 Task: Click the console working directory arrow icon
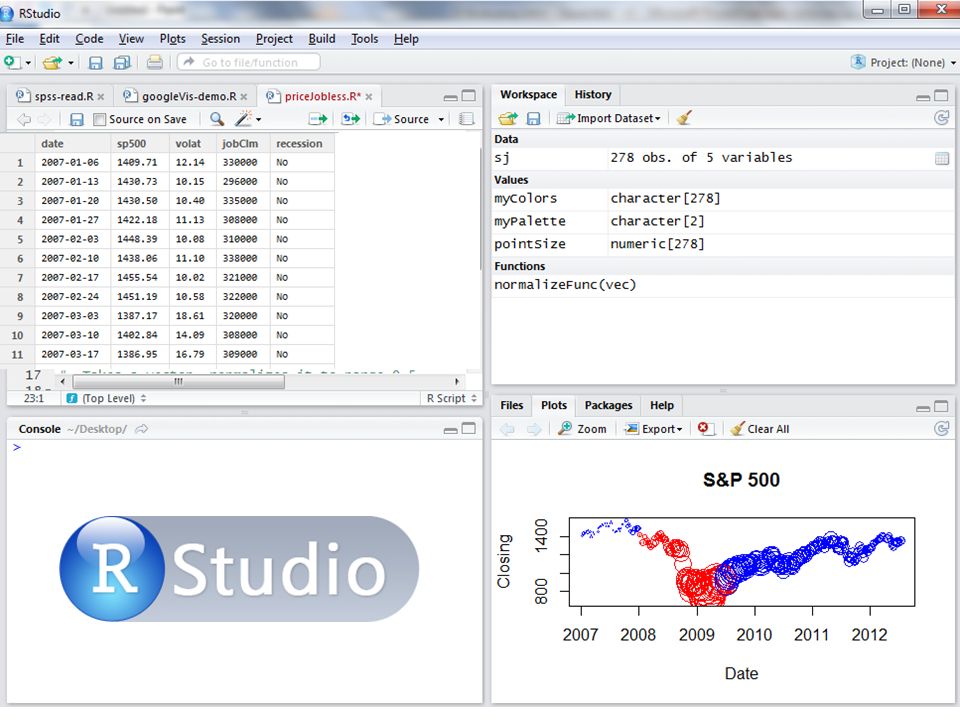point(141,429)
